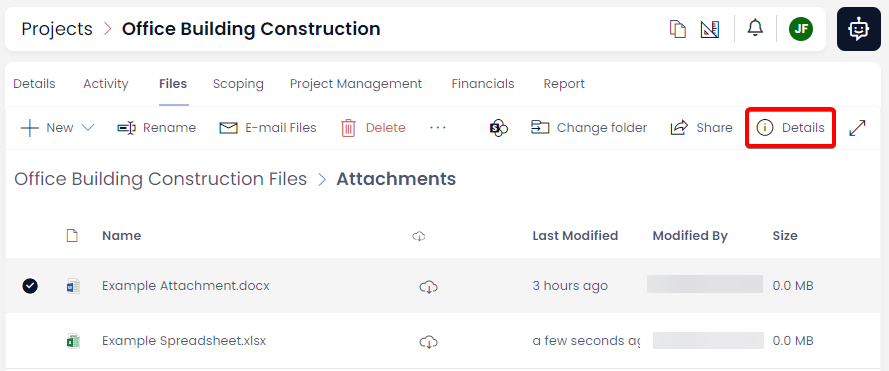Deselect the Example Attachment.docx checkmark
This screenshot has height=371, width=889.
pos(30,286)
